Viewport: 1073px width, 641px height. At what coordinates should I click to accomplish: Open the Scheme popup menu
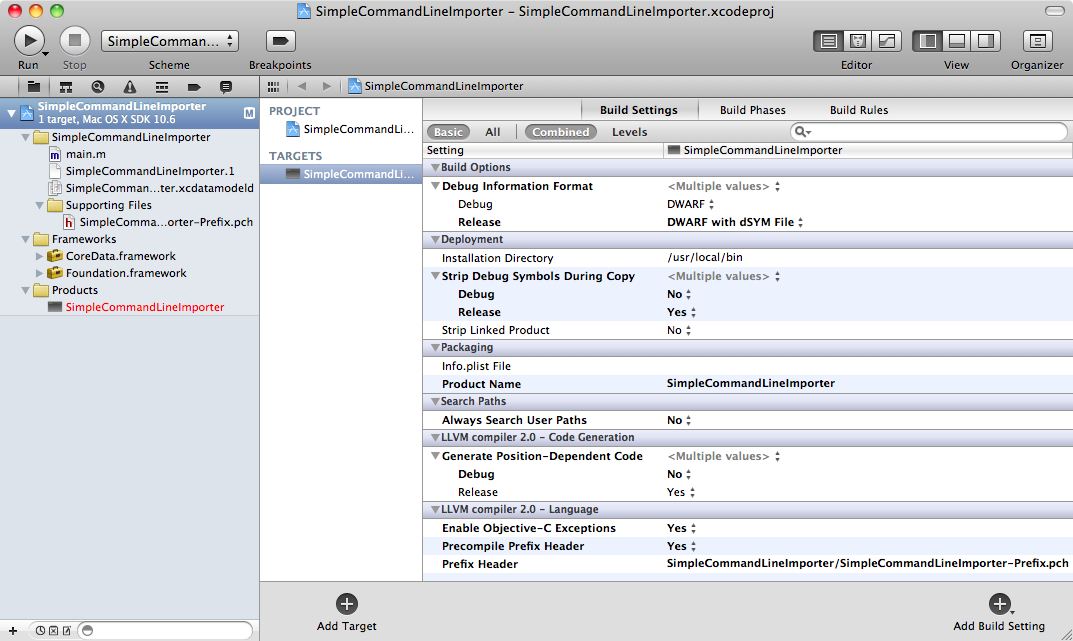170,41
